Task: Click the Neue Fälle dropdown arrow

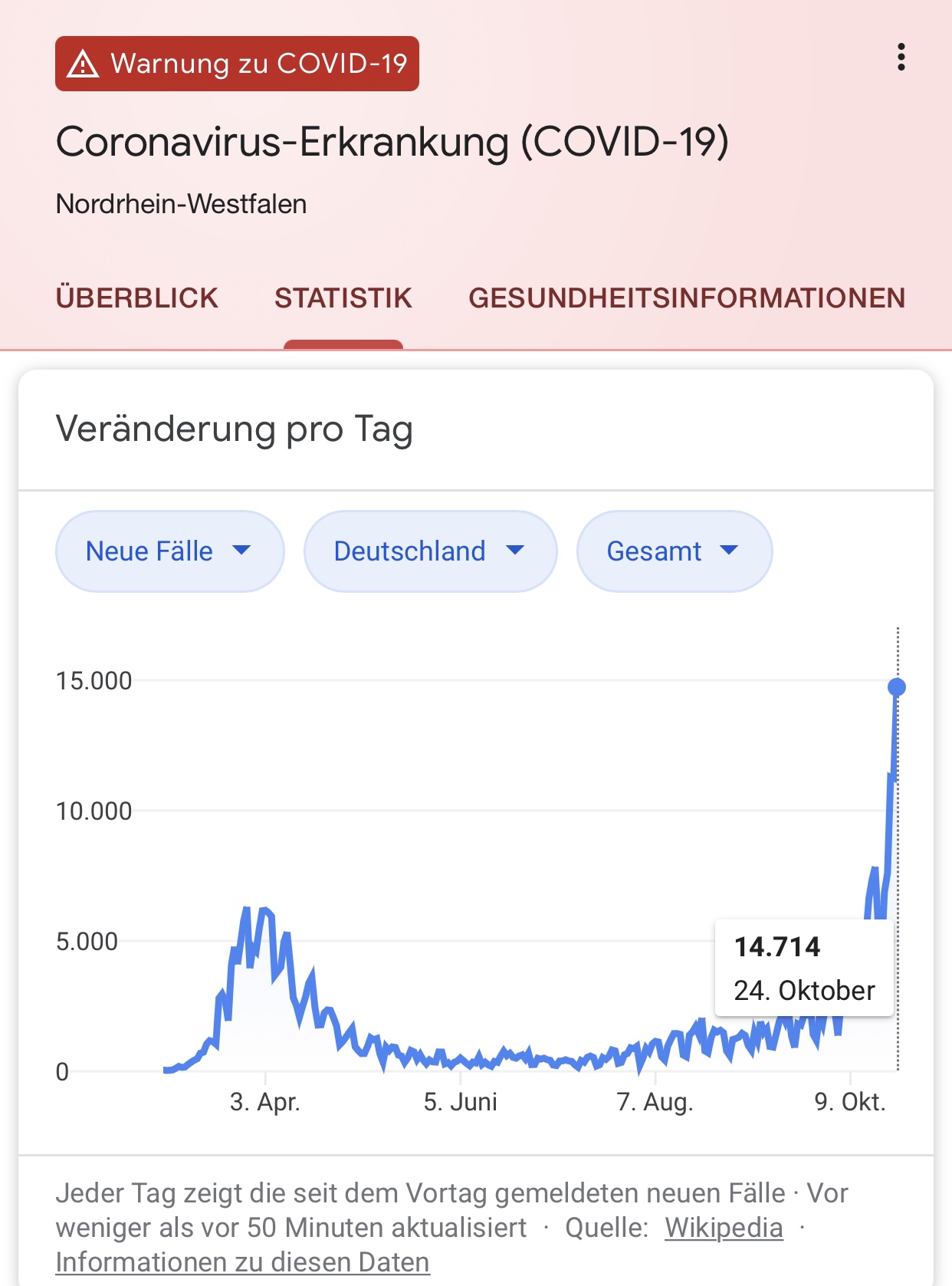Action: click(241, 550)
